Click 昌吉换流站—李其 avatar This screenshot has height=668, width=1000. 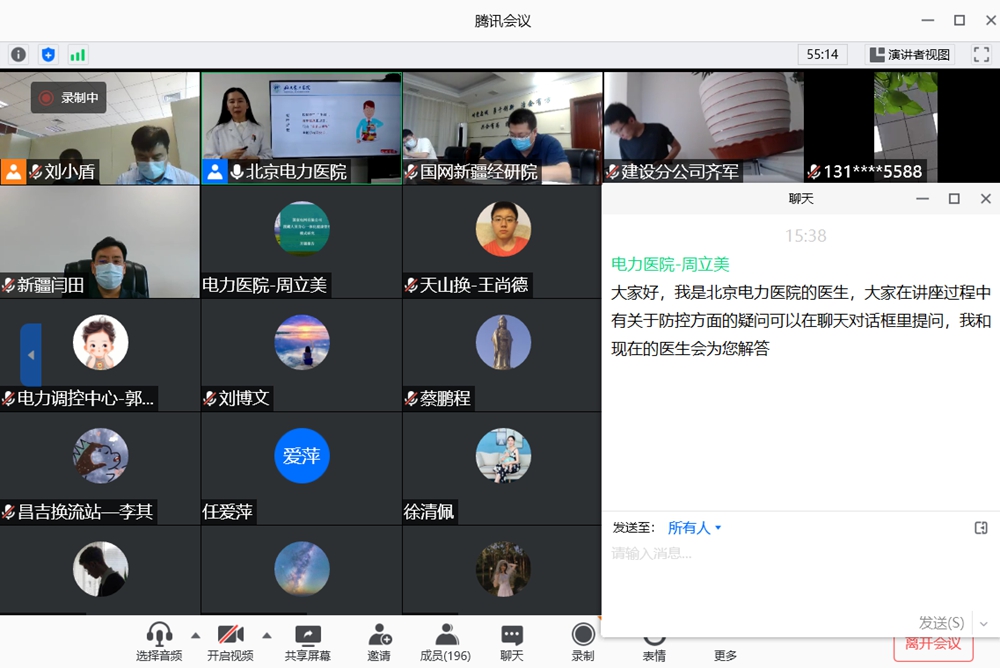pyautogui.click(x=101, y=456)
